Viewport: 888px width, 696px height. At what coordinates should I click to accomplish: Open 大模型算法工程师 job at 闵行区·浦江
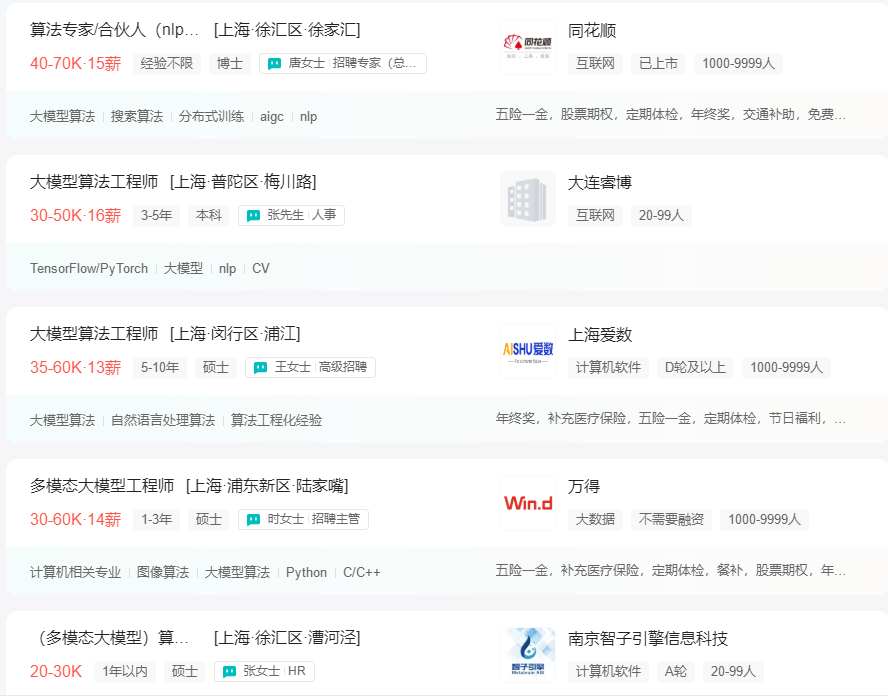[x=94, y=334]
